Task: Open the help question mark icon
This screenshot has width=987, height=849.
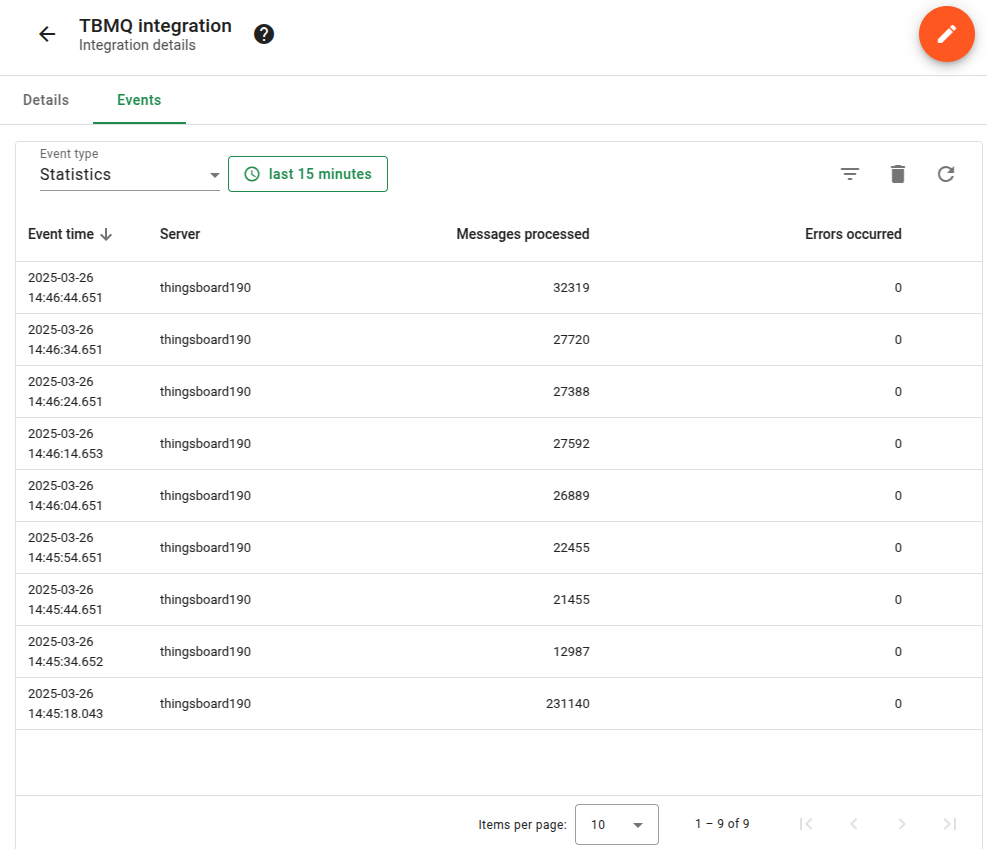Action: [264, 34]
